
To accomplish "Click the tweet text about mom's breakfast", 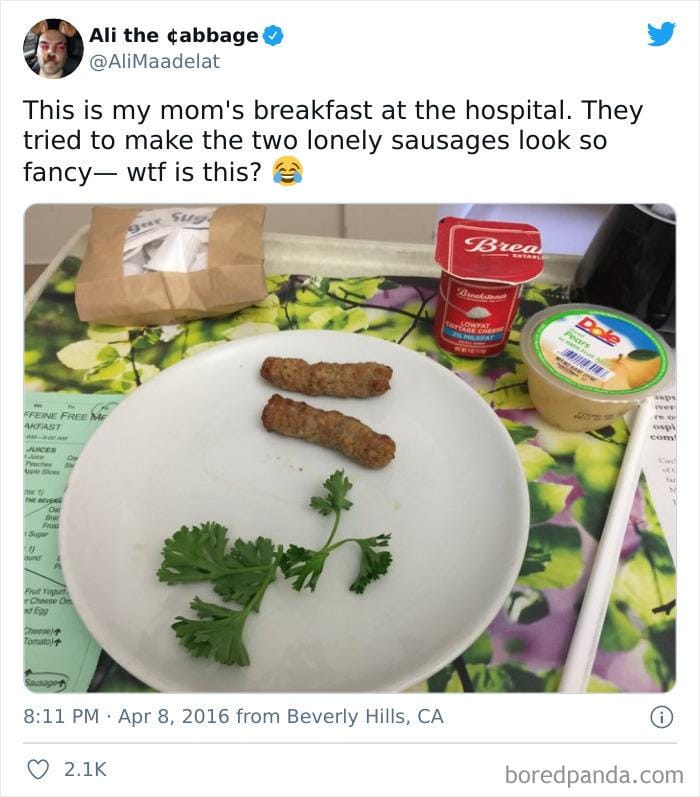I will click(x=315, y=140).
